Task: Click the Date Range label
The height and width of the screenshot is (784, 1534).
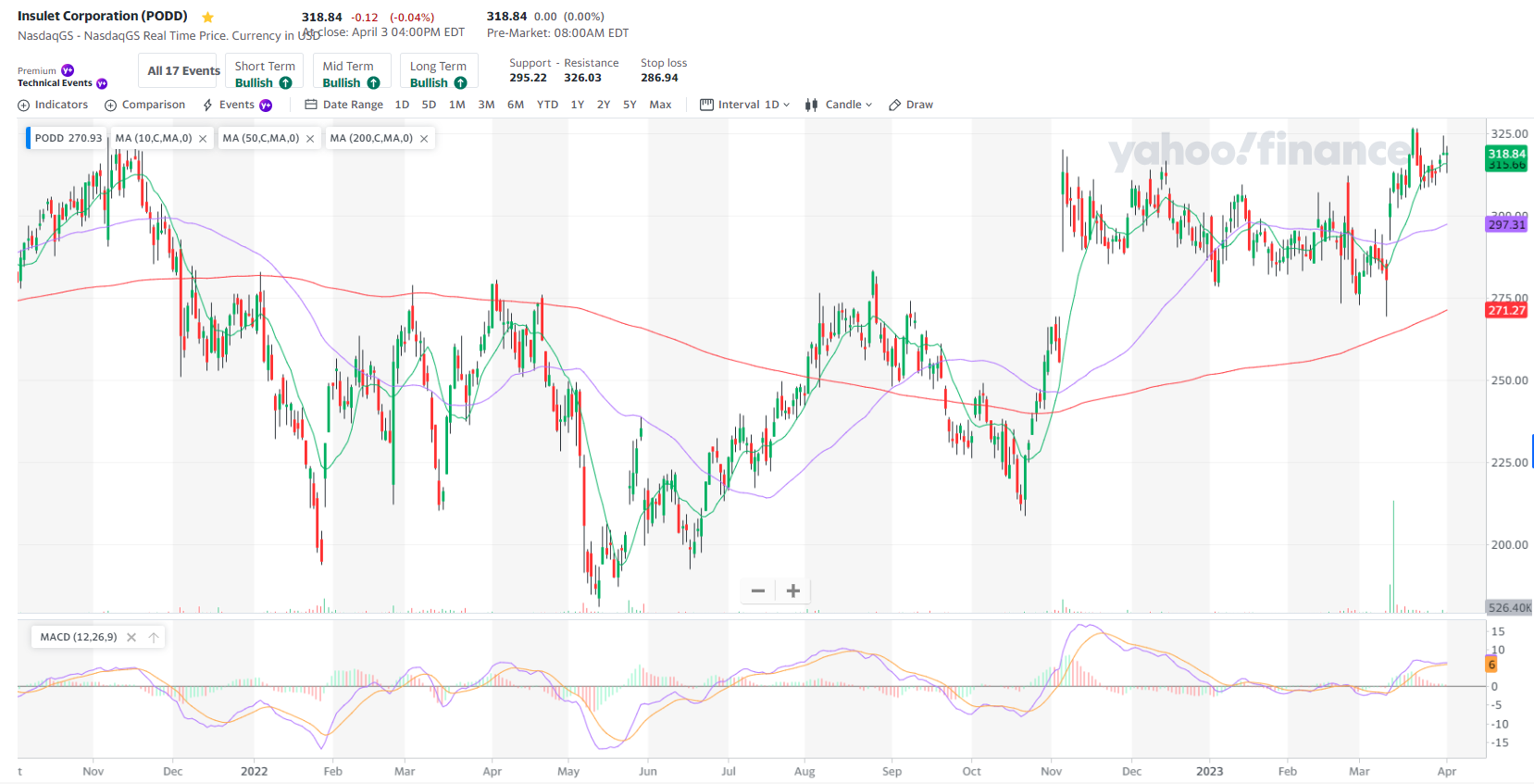Action: [x=353, y=105]
